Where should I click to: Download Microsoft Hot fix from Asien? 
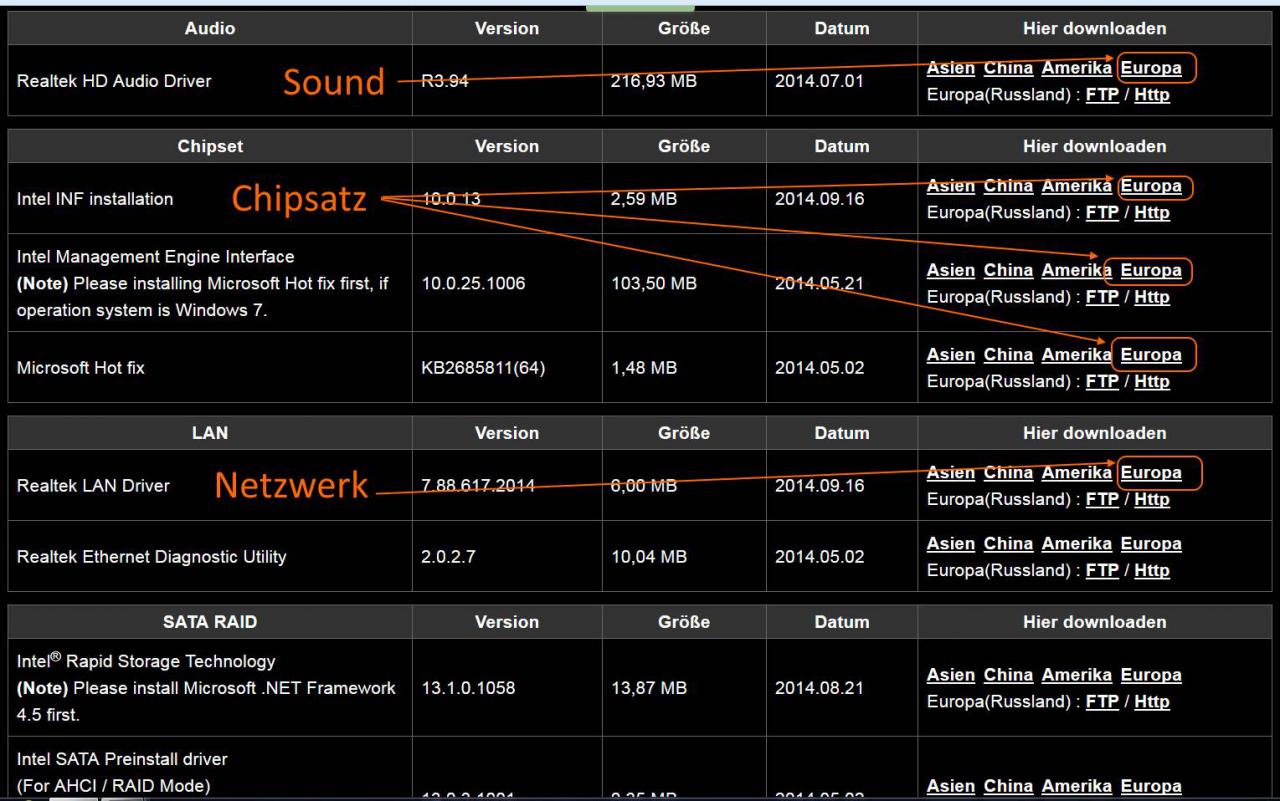pos(951,355)
